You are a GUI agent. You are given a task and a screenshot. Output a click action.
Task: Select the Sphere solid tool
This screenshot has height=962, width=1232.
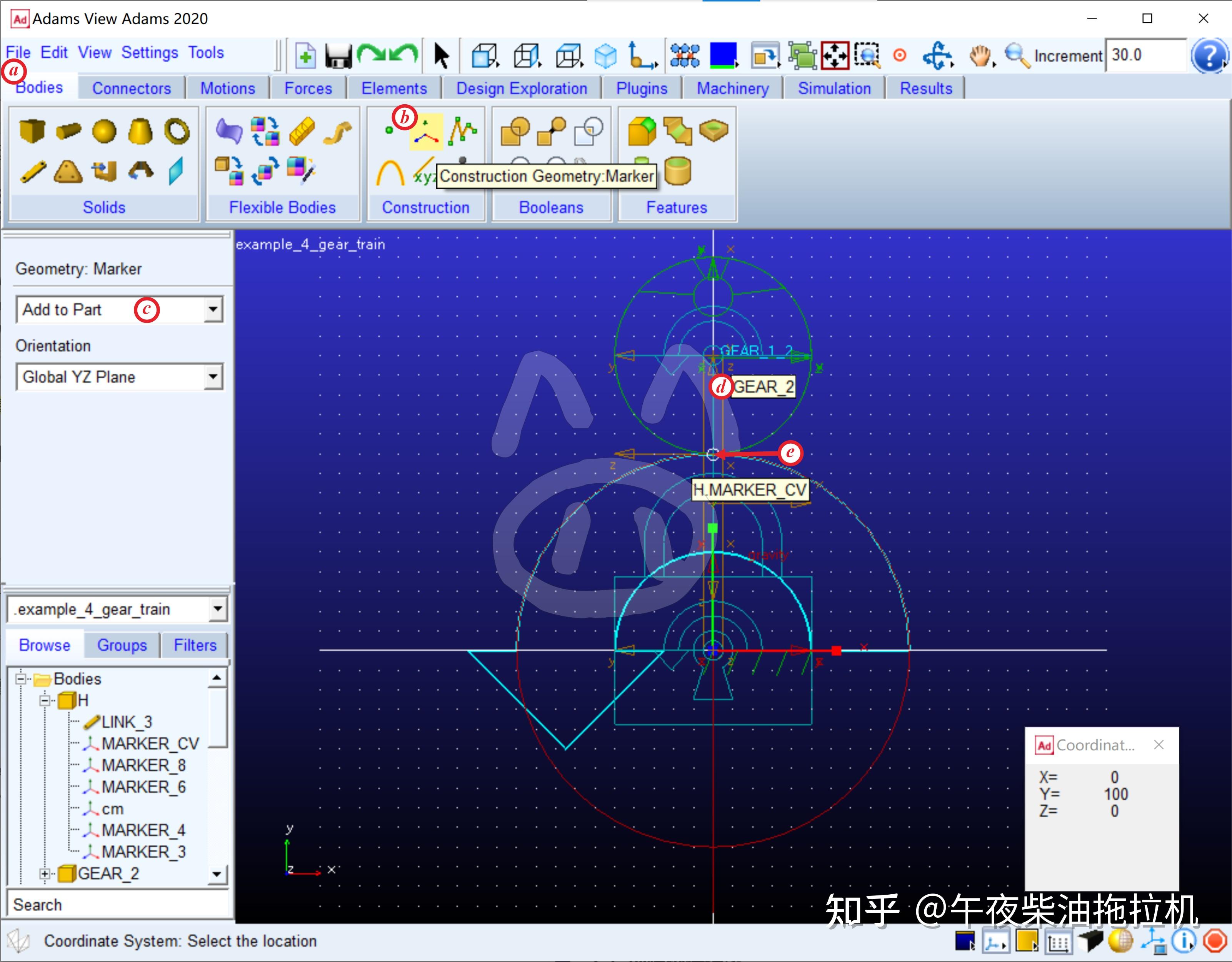104,132
